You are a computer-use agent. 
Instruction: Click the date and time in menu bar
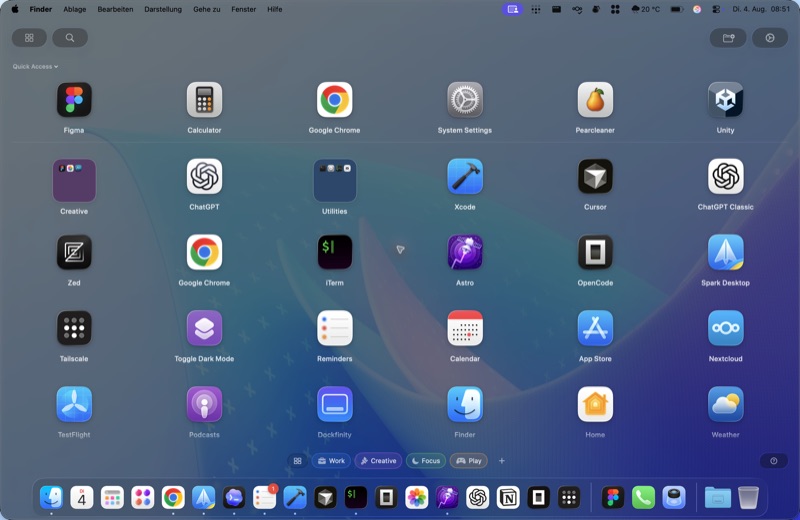click(761, 9)
